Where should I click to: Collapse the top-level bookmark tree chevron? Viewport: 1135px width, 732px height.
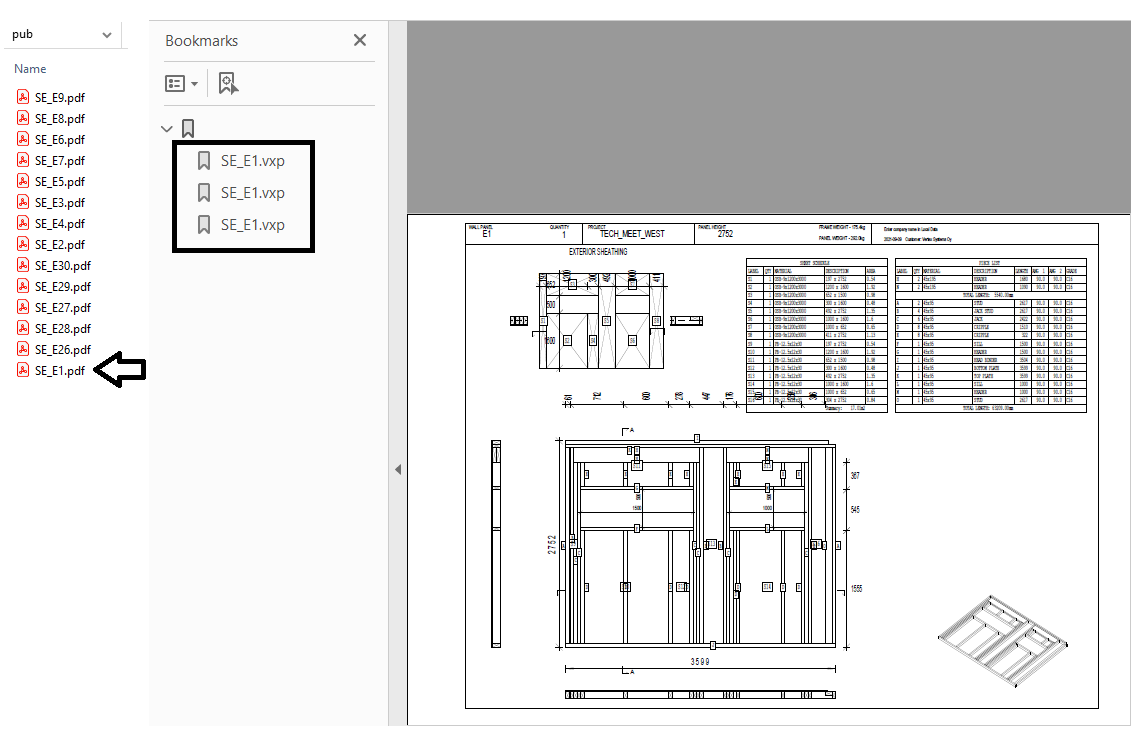pos(167,129)
